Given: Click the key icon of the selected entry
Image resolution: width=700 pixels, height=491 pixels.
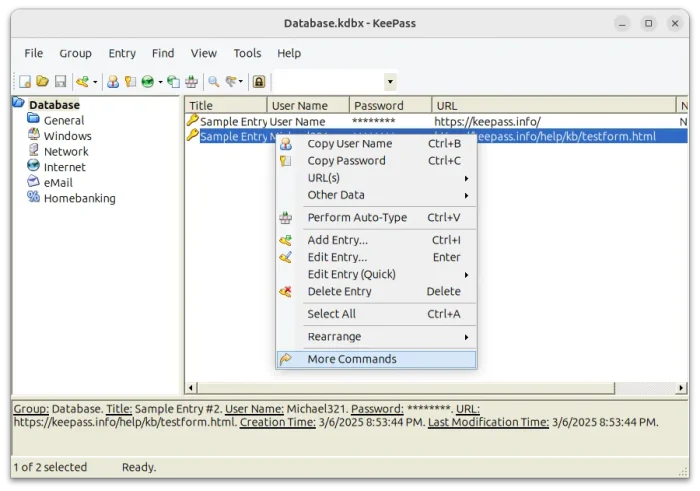Looking at the screenshot, I should (192, 135).
